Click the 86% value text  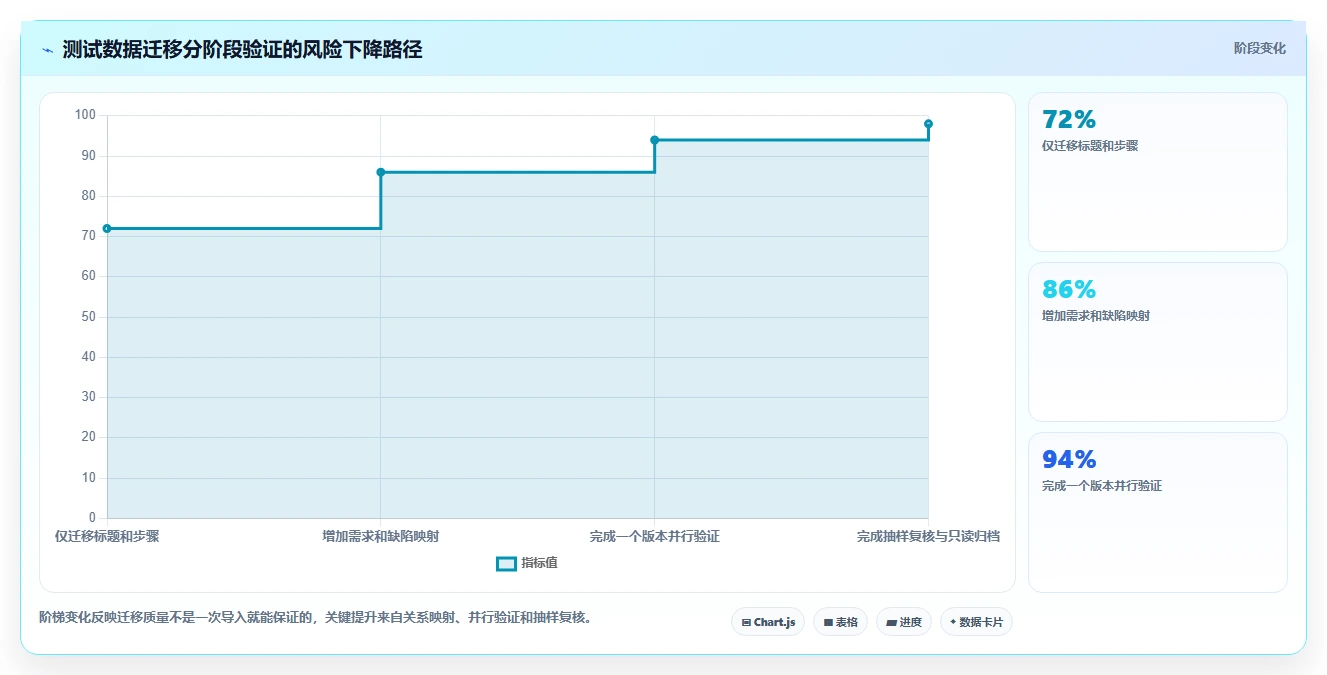point(1069,290)
